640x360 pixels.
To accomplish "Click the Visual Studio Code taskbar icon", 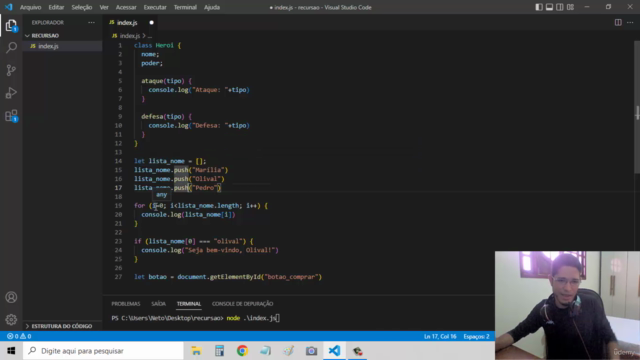I will tap(334, 351).
